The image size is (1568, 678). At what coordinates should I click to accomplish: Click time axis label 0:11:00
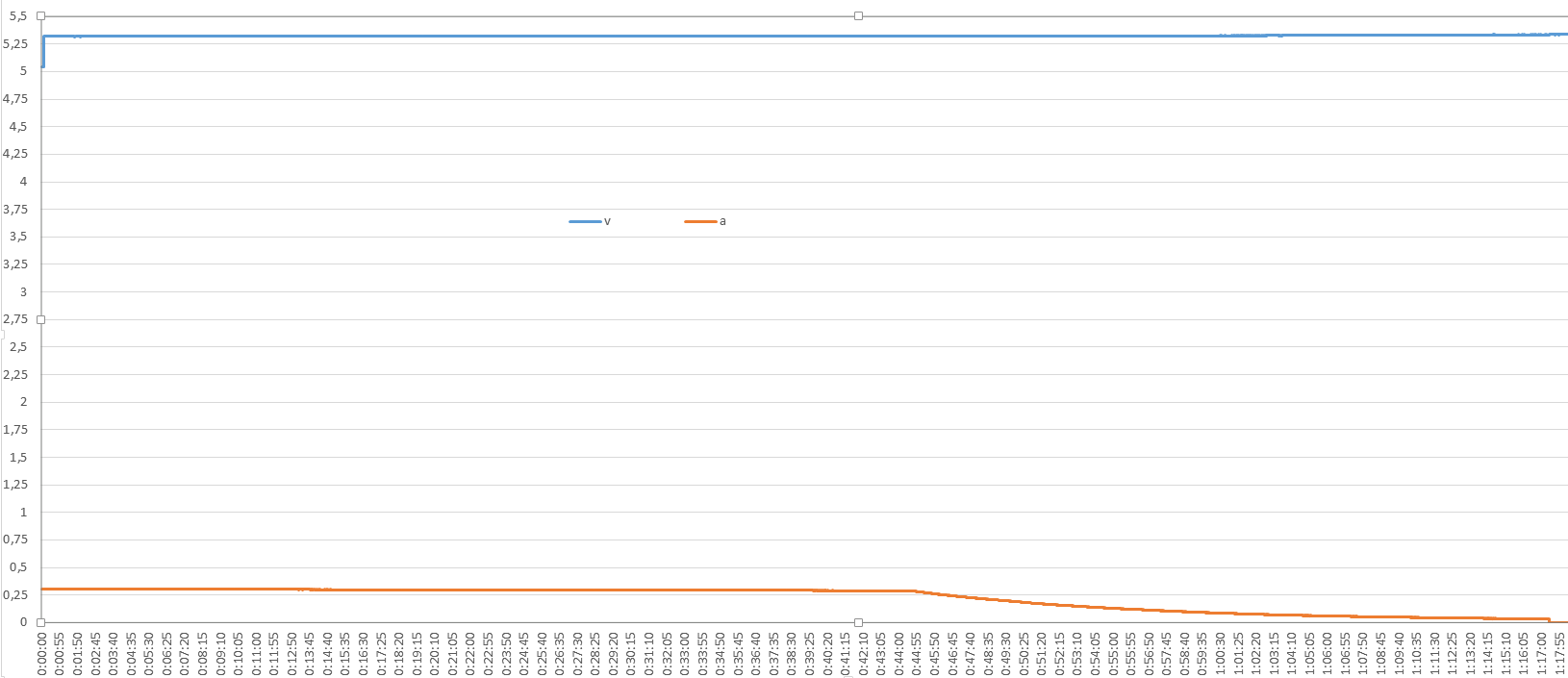pyautogui.click(x=256, y=654)
